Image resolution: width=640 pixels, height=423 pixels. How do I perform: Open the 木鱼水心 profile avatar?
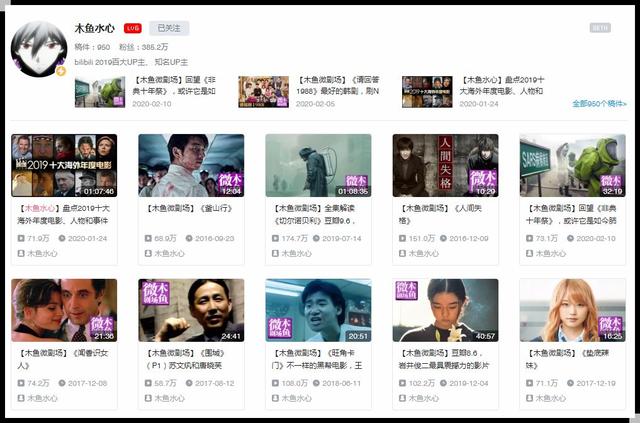39,49
